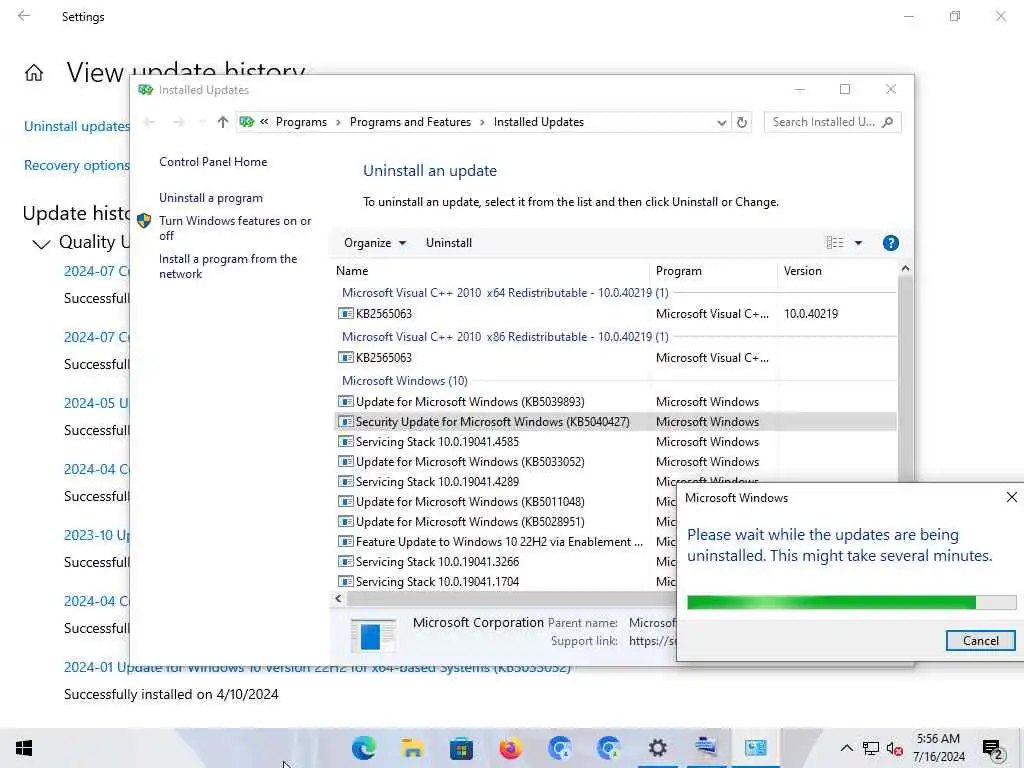Open the Settings gear on the taskbar
Screen dimensions: 1024x768
(x=658, y=748)
